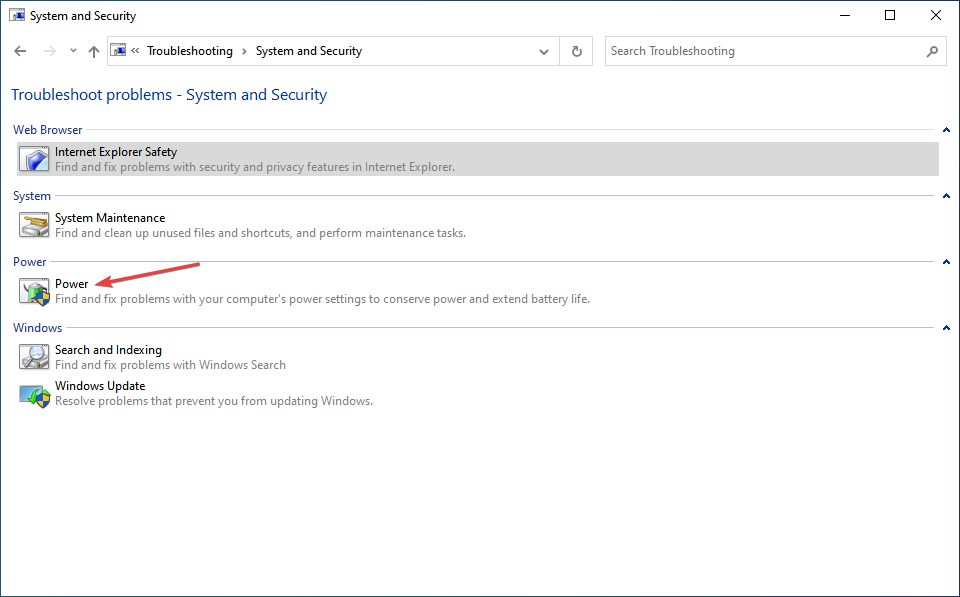
Task: Go up one level with Up arrow
Action: 94,51
